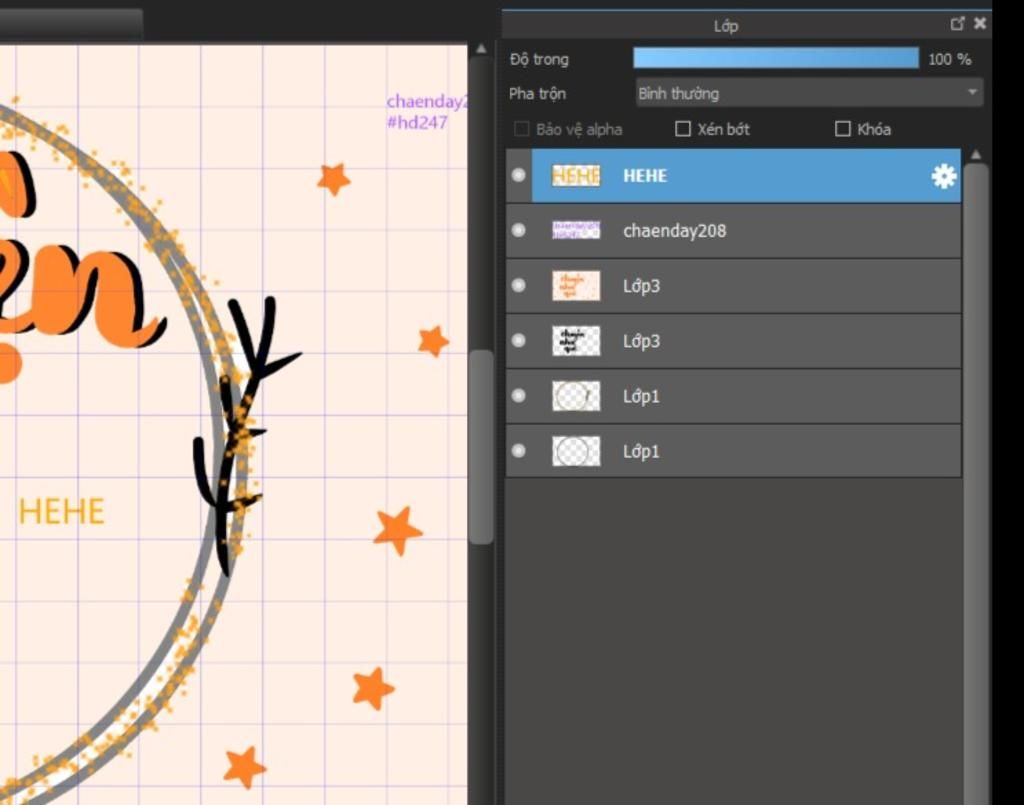Click the layer list scrollbar thumb
The image size is (1024, 805).
pyautogui.click(x=976, y=483)
